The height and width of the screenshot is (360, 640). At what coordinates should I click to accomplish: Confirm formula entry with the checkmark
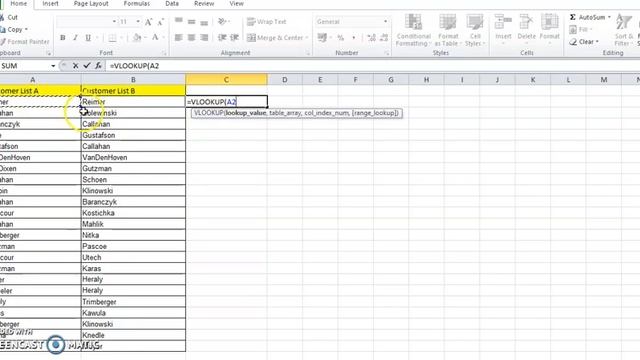tap(87, 65)
